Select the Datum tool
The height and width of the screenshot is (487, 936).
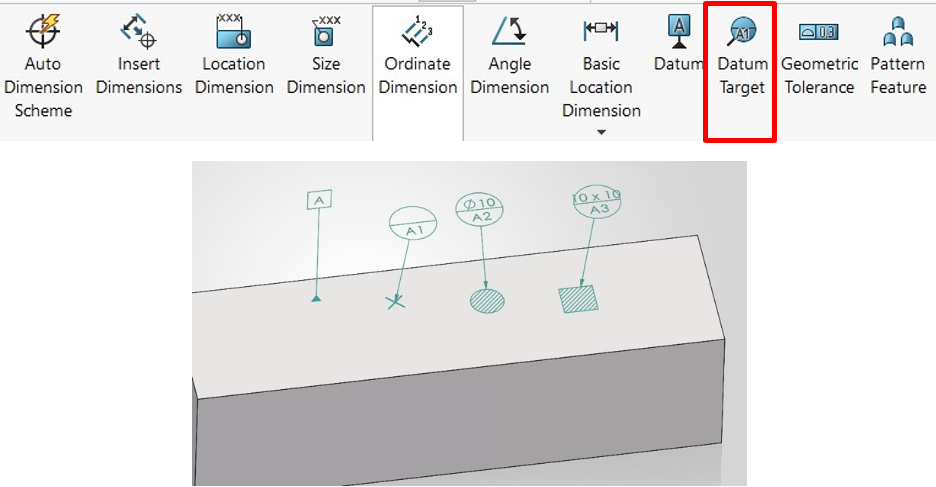tap(679, 43)
